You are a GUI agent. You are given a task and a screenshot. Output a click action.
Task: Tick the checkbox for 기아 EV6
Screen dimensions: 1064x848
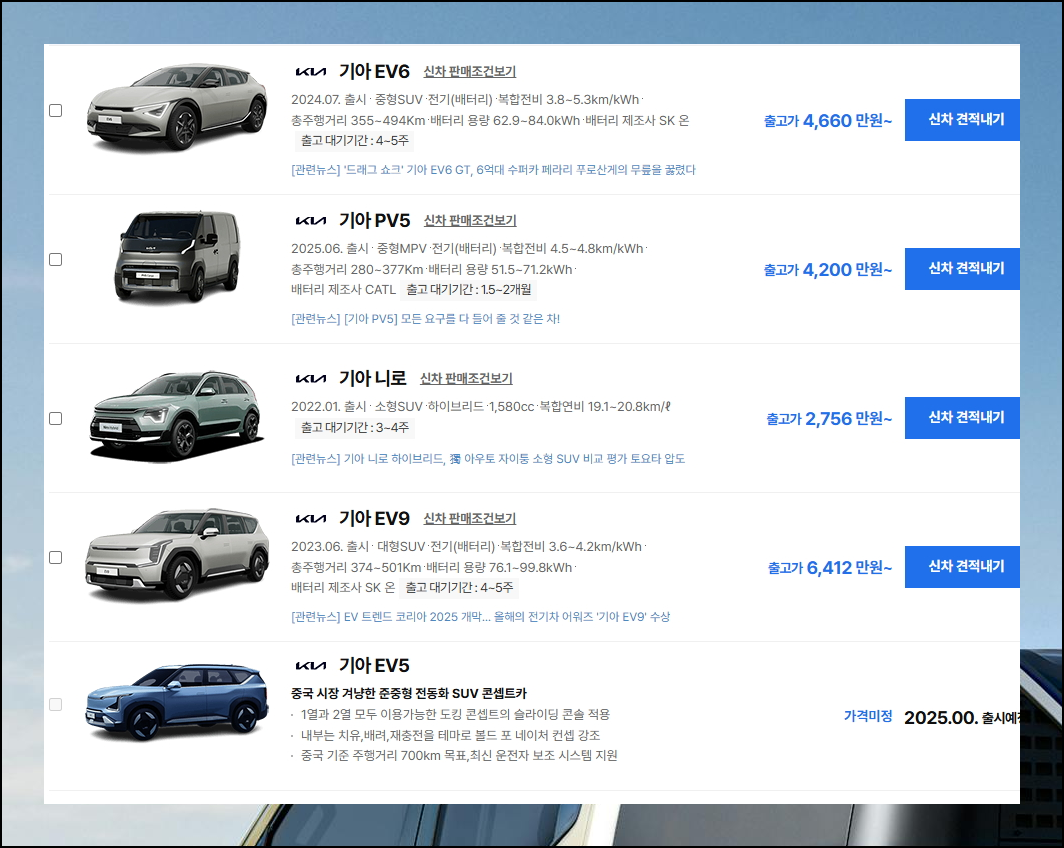56,111
